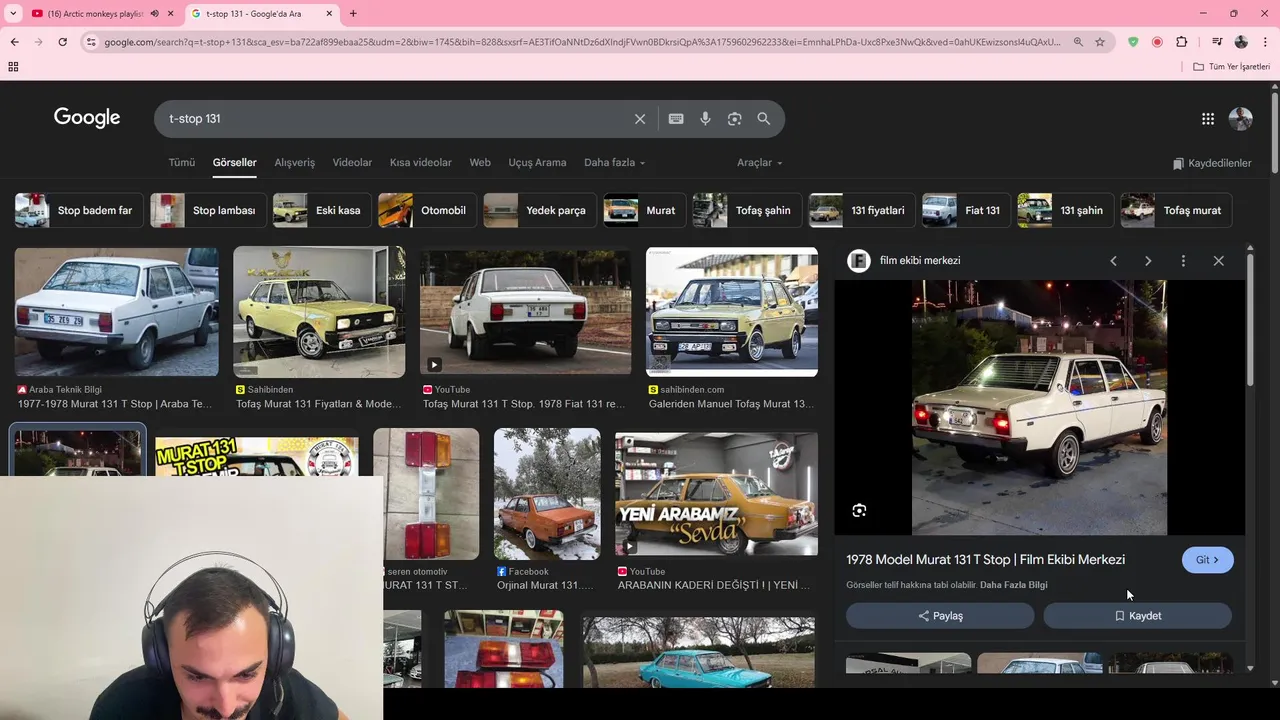Filter by Fiat 131 chip
The image size is (1280, 720).
tap(966, 211)
